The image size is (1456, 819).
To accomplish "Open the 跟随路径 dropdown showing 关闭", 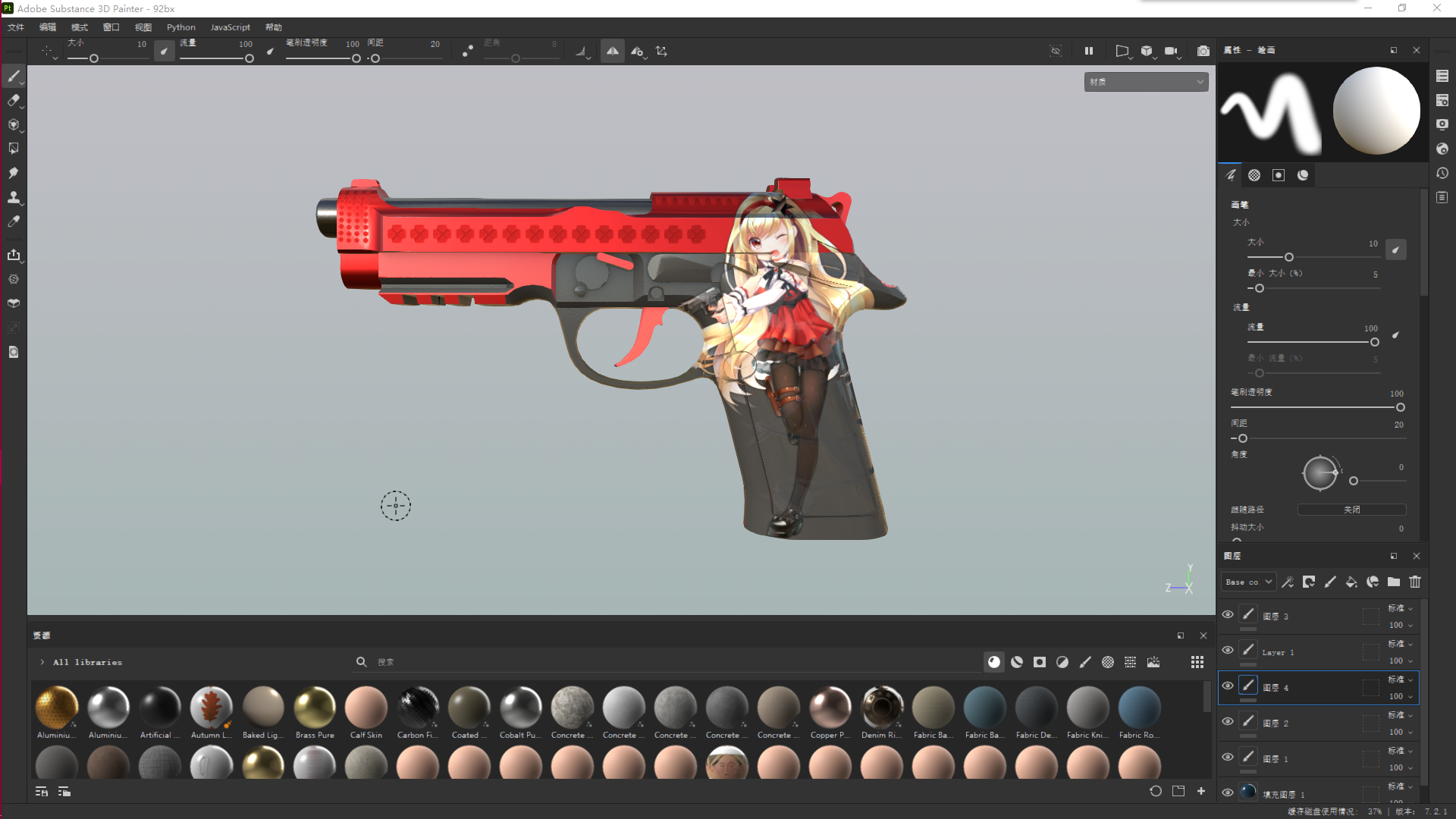I will click(x=1351, y=510).
